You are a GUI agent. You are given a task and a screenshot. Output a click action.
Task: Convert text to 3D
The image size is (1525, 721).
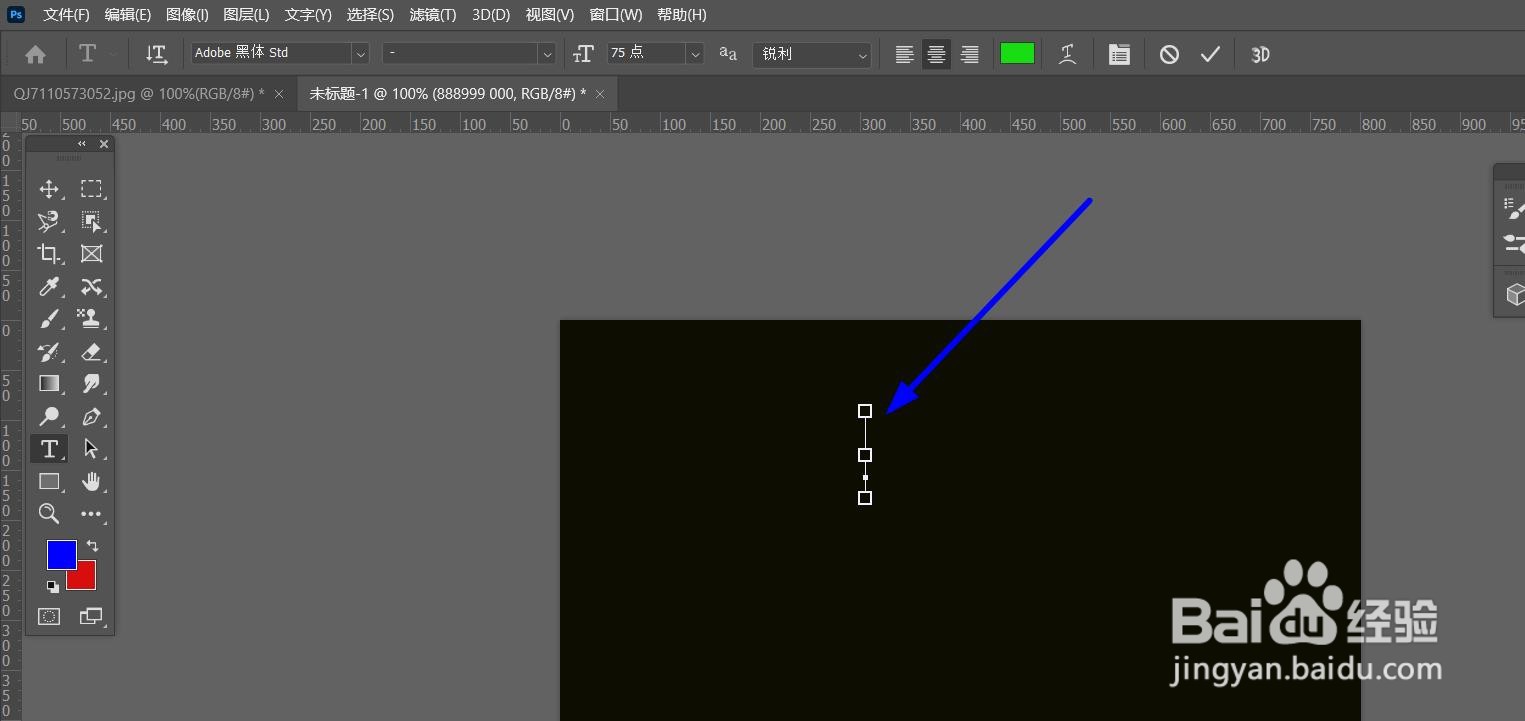point(1260,55)
